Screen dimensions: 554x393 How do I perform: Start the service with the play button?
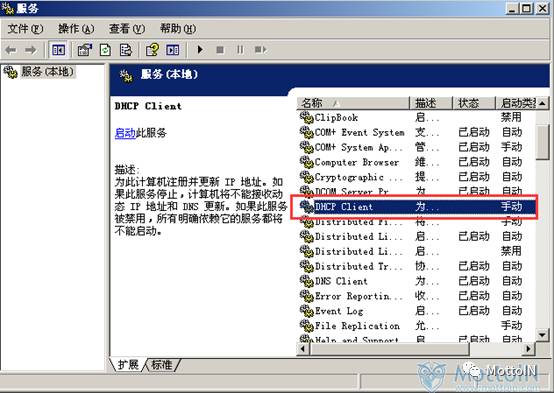(x=200, y=49)
